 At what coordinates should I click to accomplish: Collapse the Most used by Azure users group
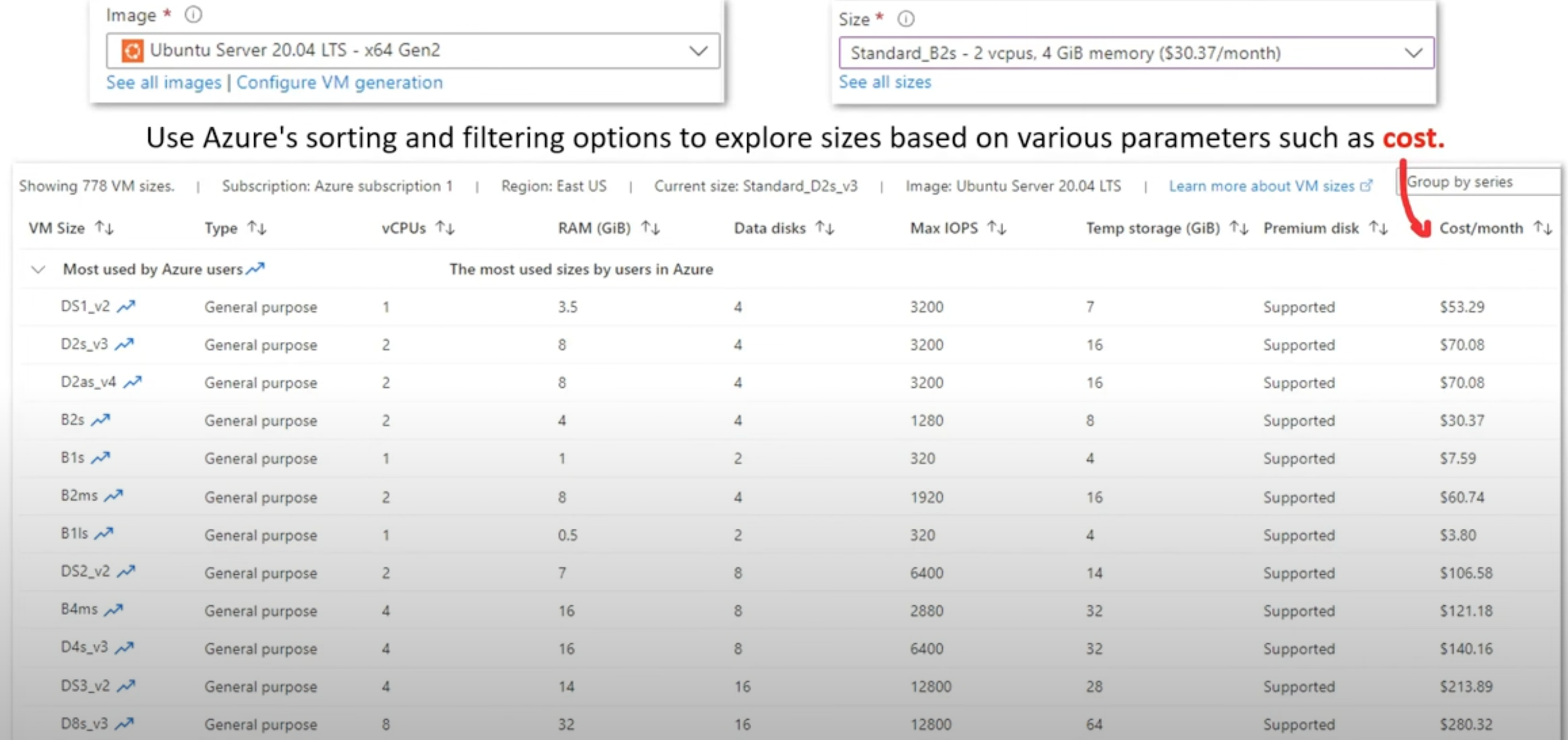pyautogui.click(x=39, y=269)
